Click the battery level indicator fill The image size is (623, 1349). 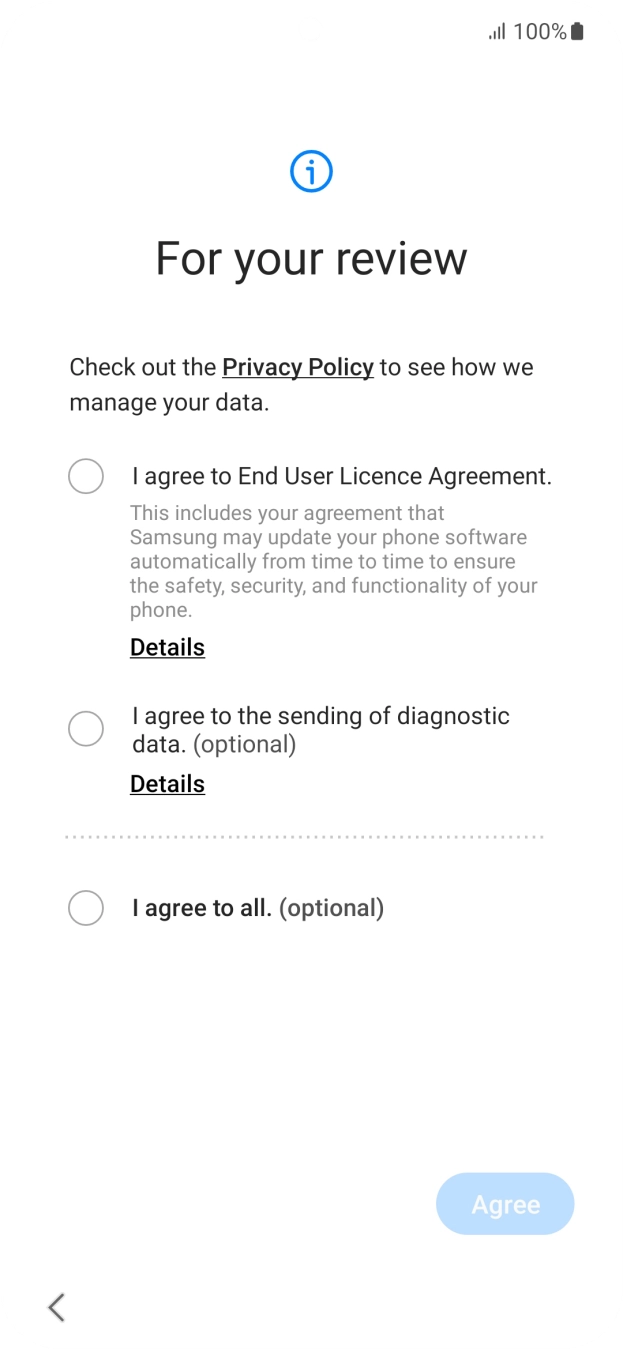578,31
